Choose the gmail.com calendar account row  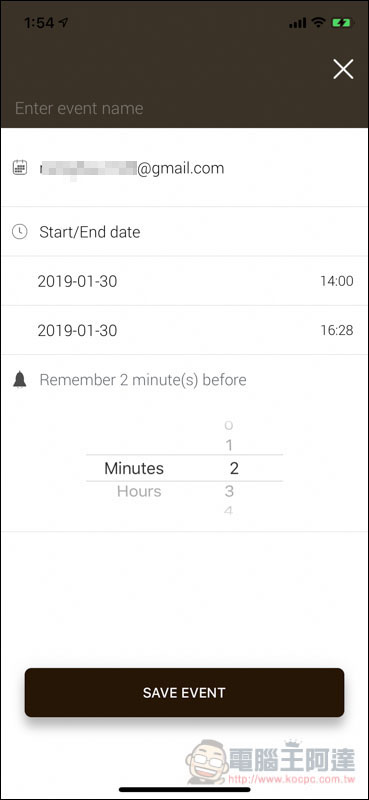pyautogui.click(x=184, y=168)
